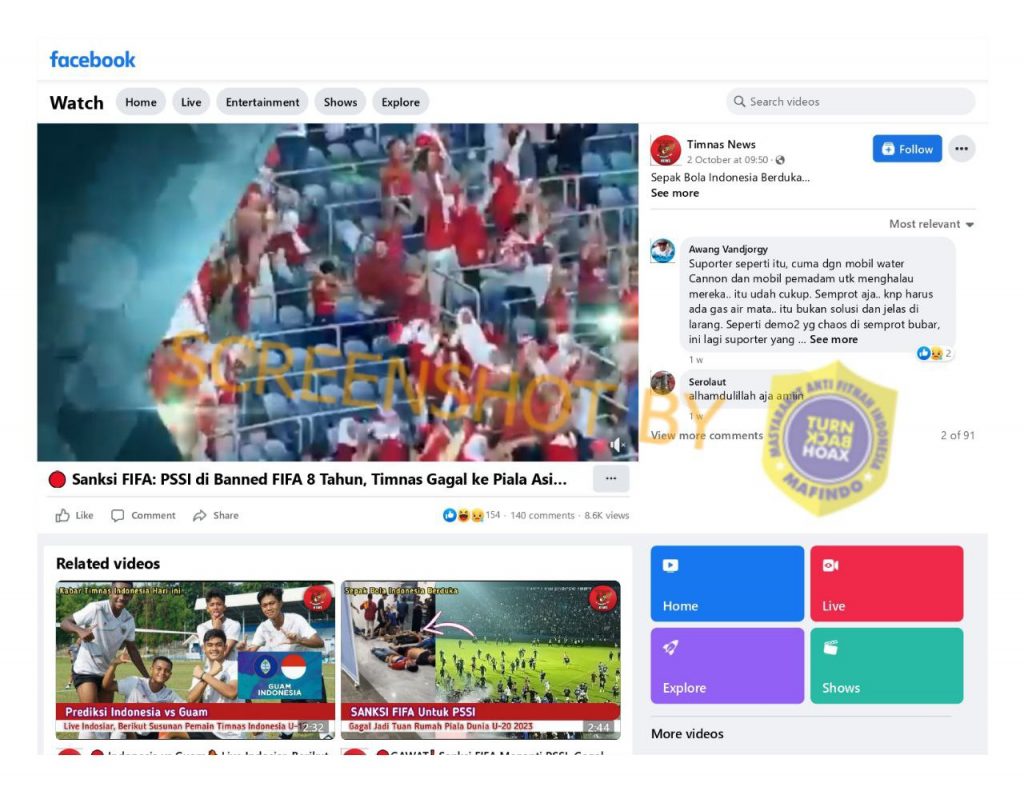
Task: Share the video
Action: [x=216, y=515]
